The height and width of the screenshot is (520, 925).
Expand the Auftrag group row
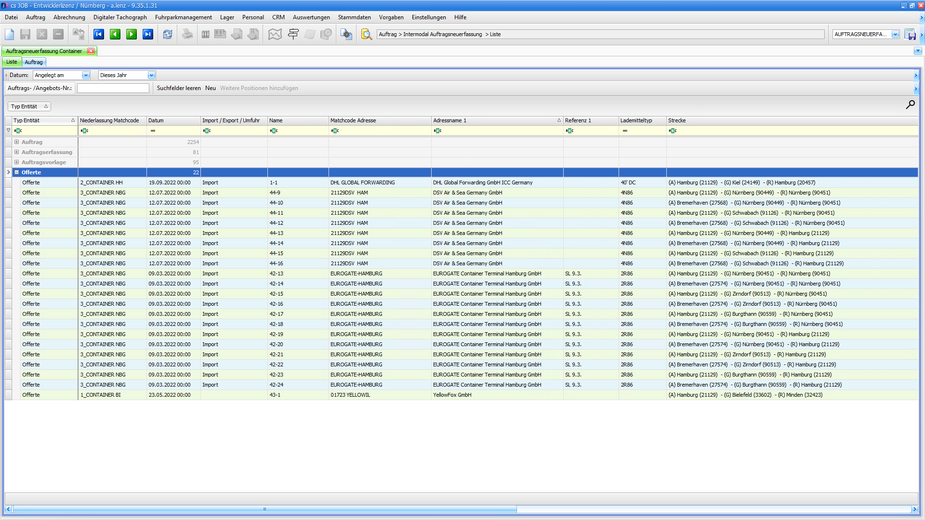(17, 142)
